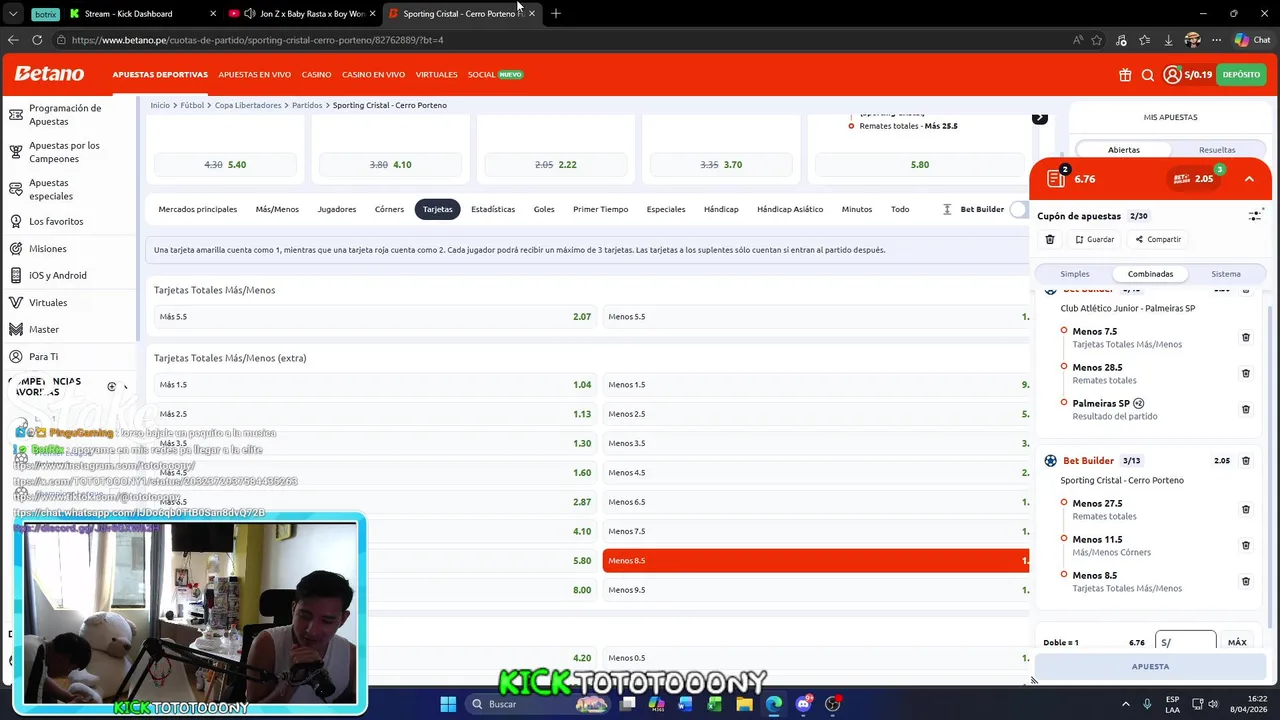Open Apuestas en Vivo menu
Image resolution: width=1280 pixels, height=720 pixels.
click(254, 75)
